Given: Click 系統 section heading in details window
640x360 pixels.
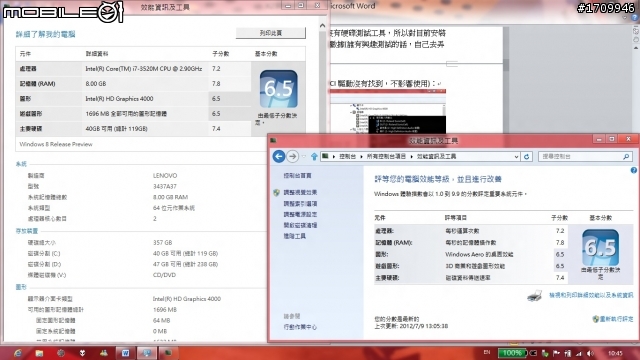Looking at the screenshot, I should tap(21, 164).
